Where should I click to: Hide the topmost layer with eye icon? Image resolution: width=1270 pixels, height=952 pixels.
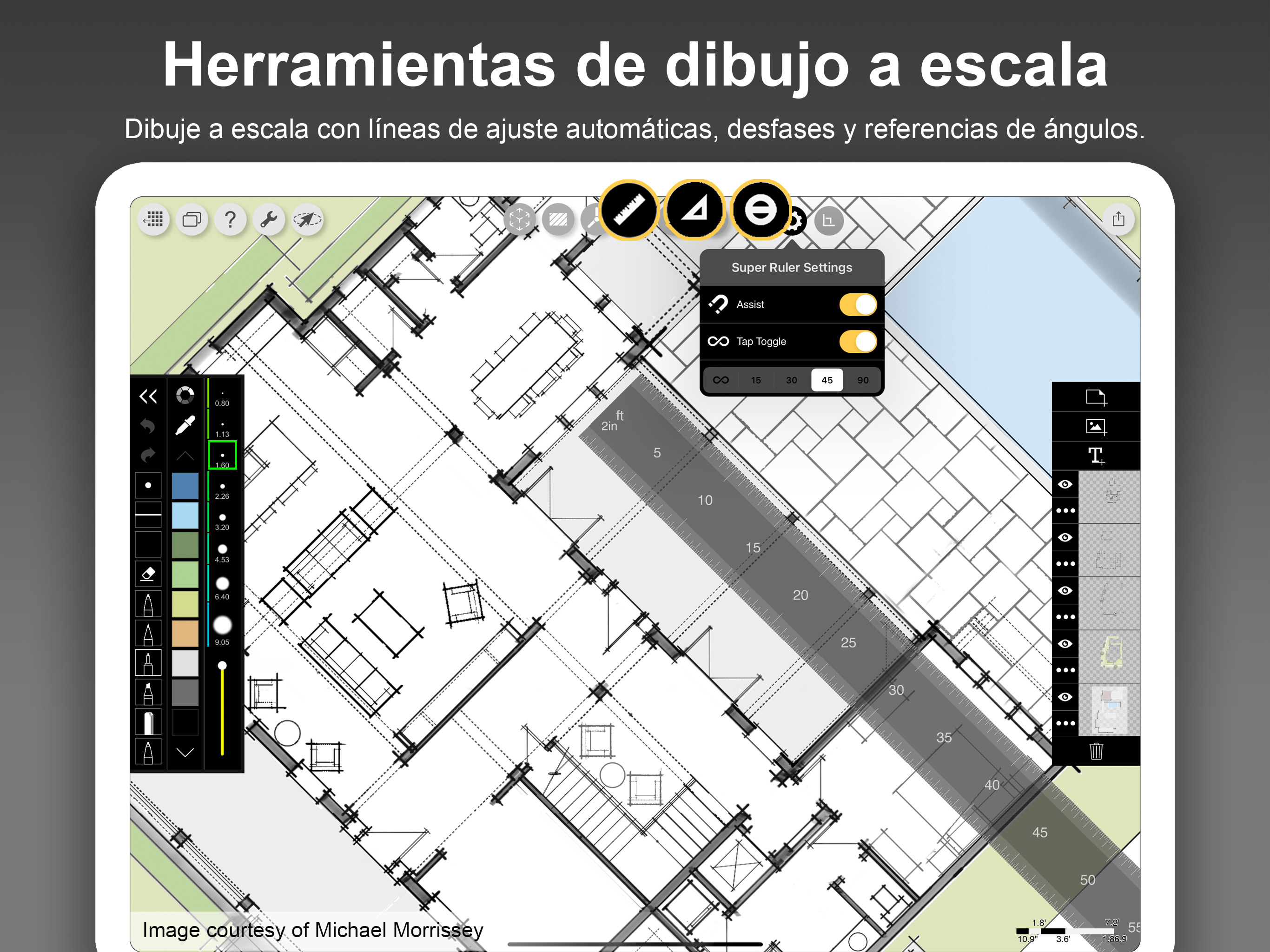point(1065,484)
